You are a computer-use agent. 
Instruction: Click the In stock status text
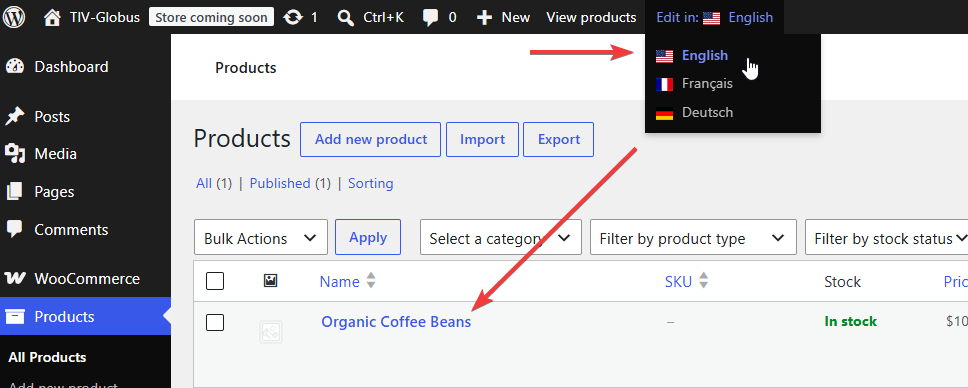850,321
